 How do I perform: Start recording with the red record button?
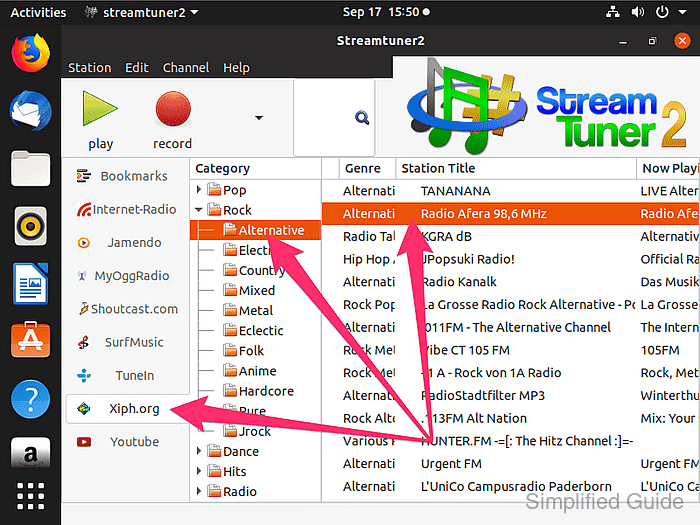tap(173, 108)
